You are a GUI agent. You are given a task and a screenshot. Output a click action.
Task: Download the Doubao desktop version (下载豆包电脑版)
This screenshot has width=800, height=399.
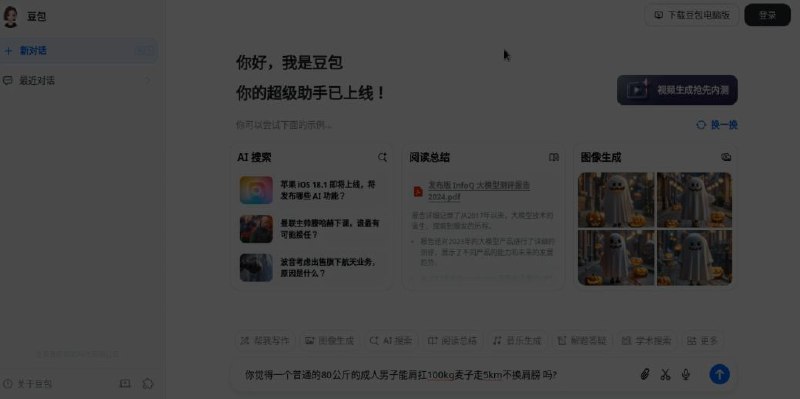point(692,15)
